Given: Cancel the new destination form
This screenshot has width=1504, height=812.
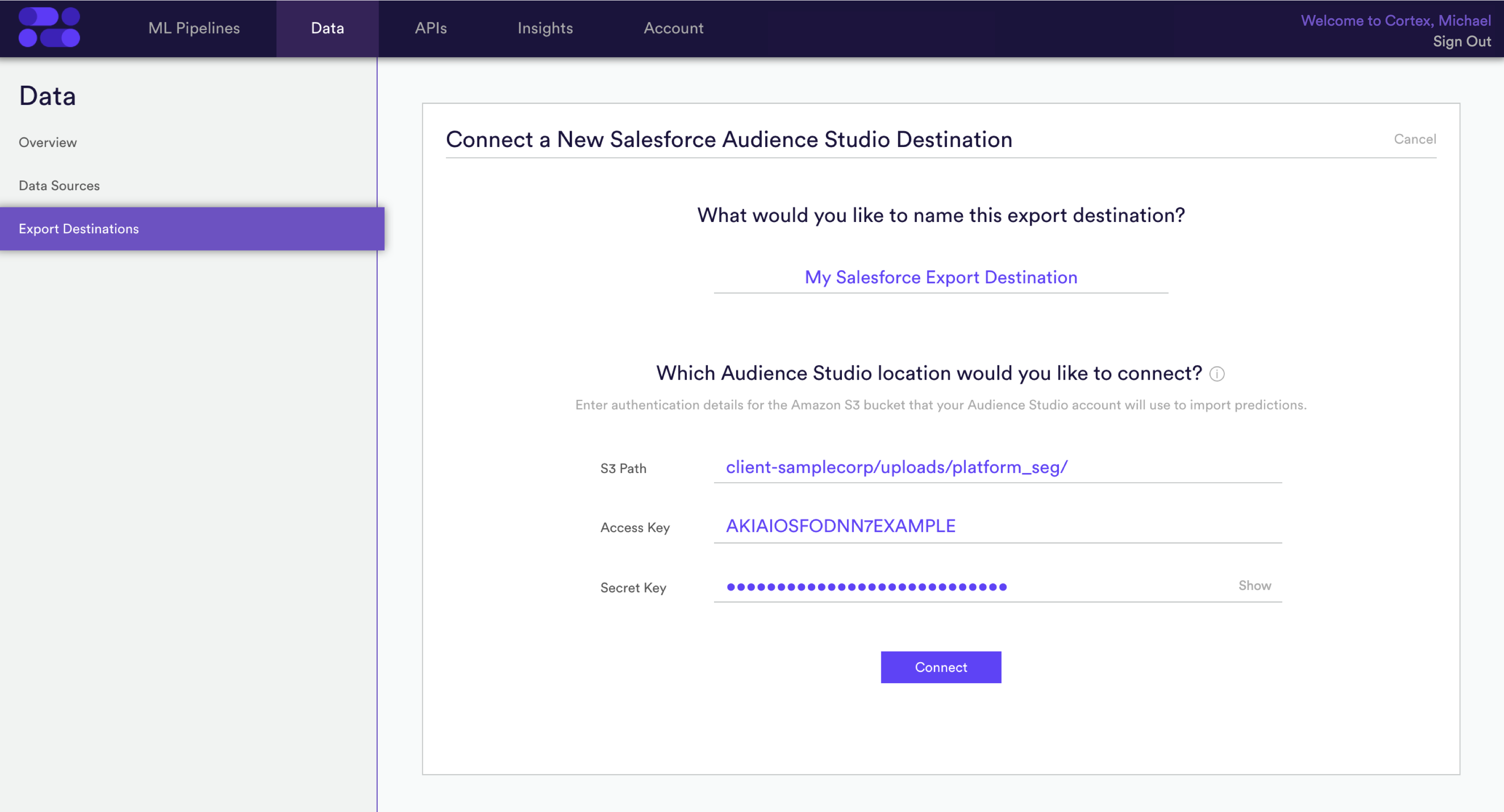Looking at the screenshot, I should pos(1415,139).
